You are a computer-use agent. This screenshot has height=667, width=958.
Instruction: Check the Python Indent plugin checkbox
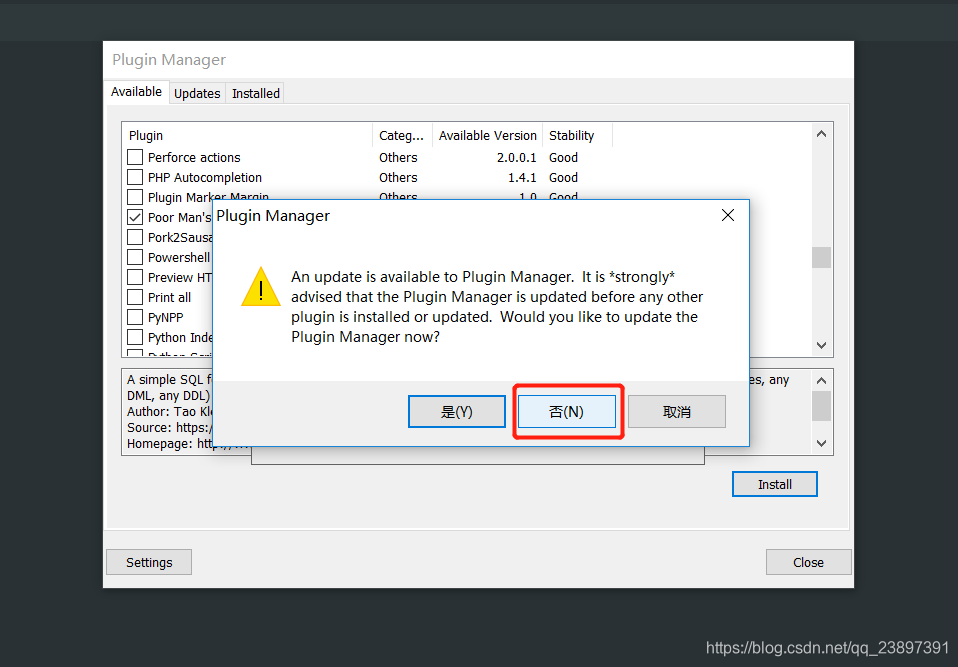click(135, 337)
